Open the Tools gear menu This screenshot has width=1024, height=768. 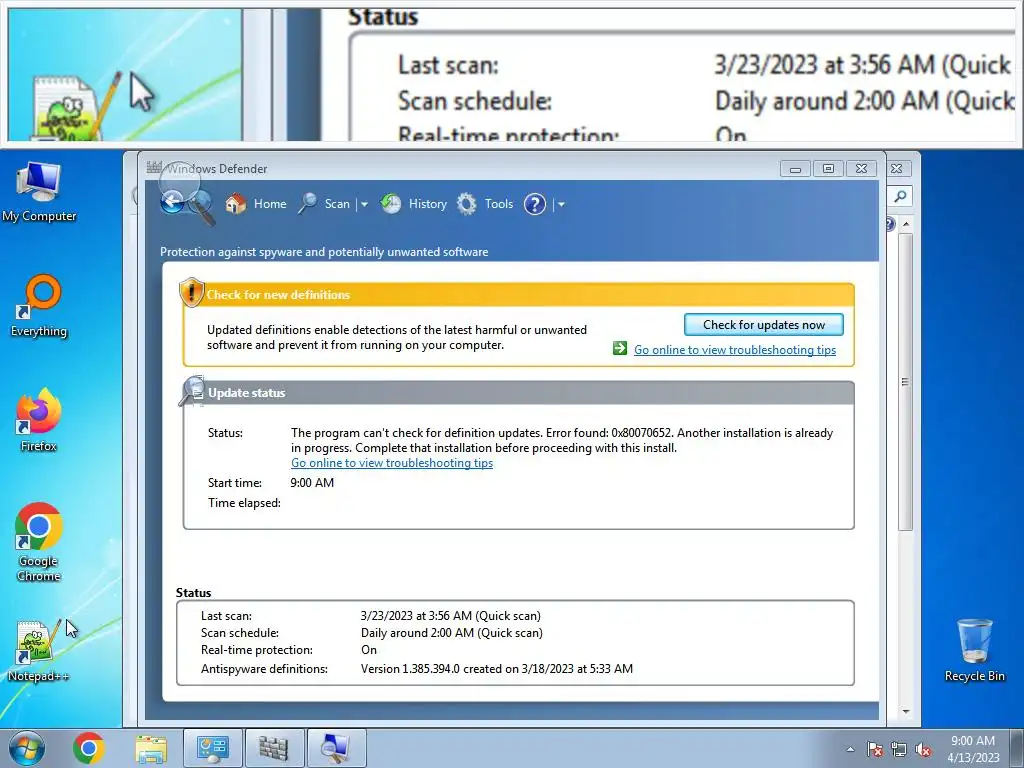(x=485, y=204)
